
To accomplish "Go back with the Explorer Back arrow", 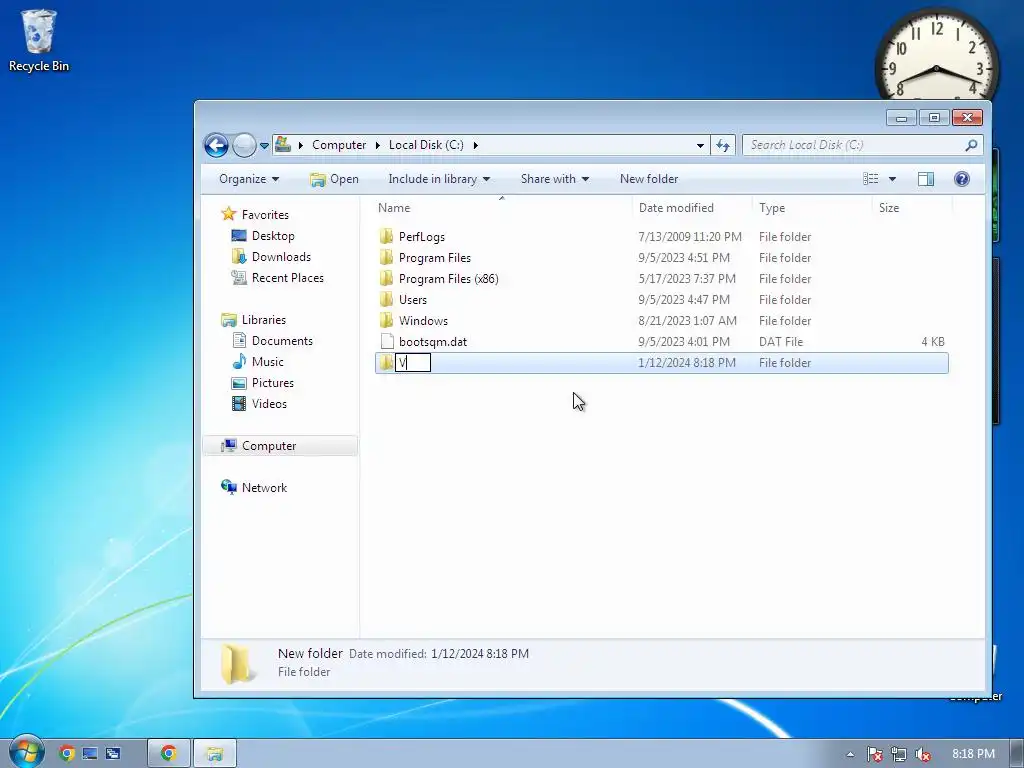I will pos(216,145).
